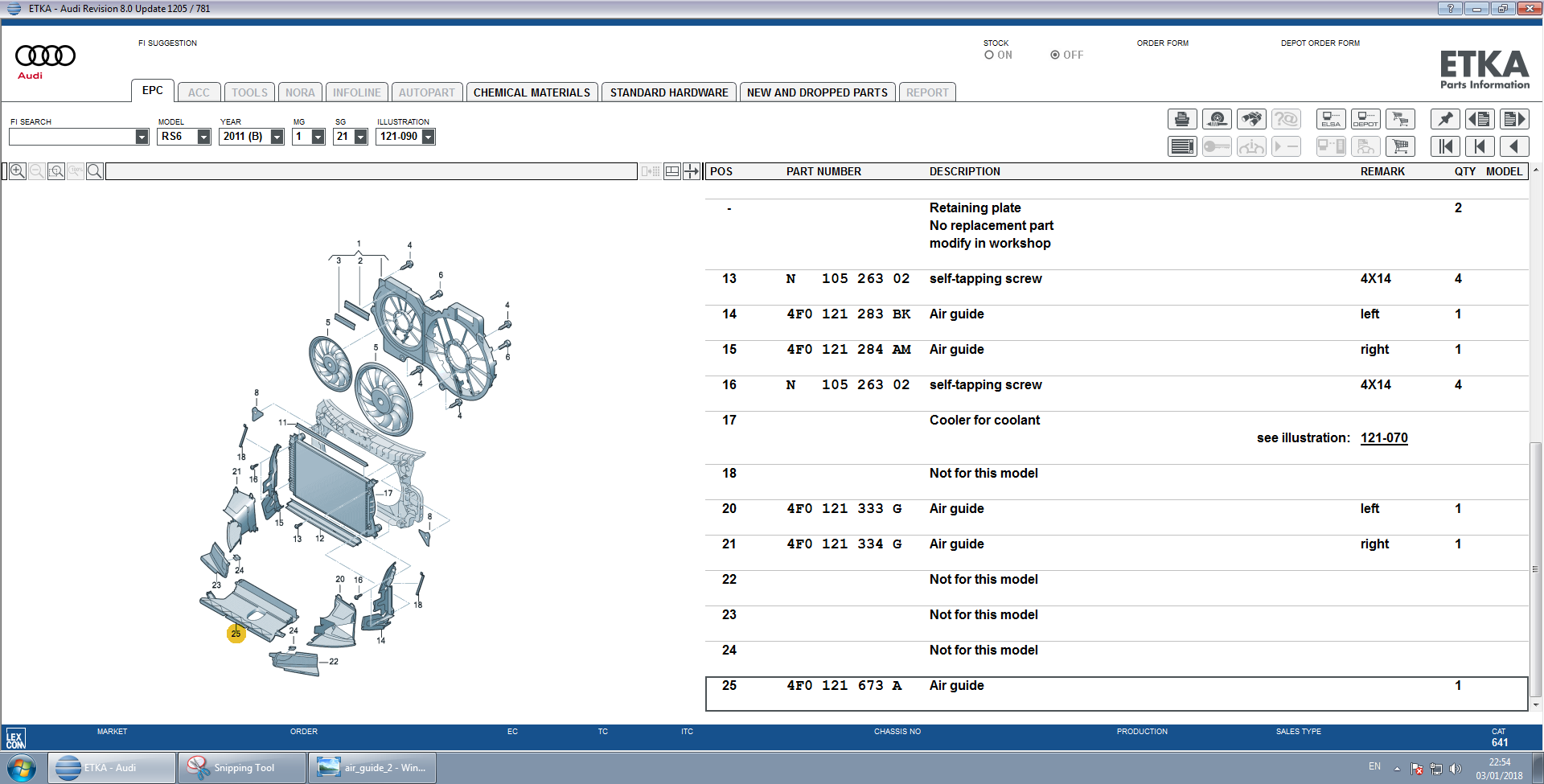The image size is (1544, 784).
Task: Select the stock OFF radio button
Action: pyautogui.click(x=1055, y=55)
